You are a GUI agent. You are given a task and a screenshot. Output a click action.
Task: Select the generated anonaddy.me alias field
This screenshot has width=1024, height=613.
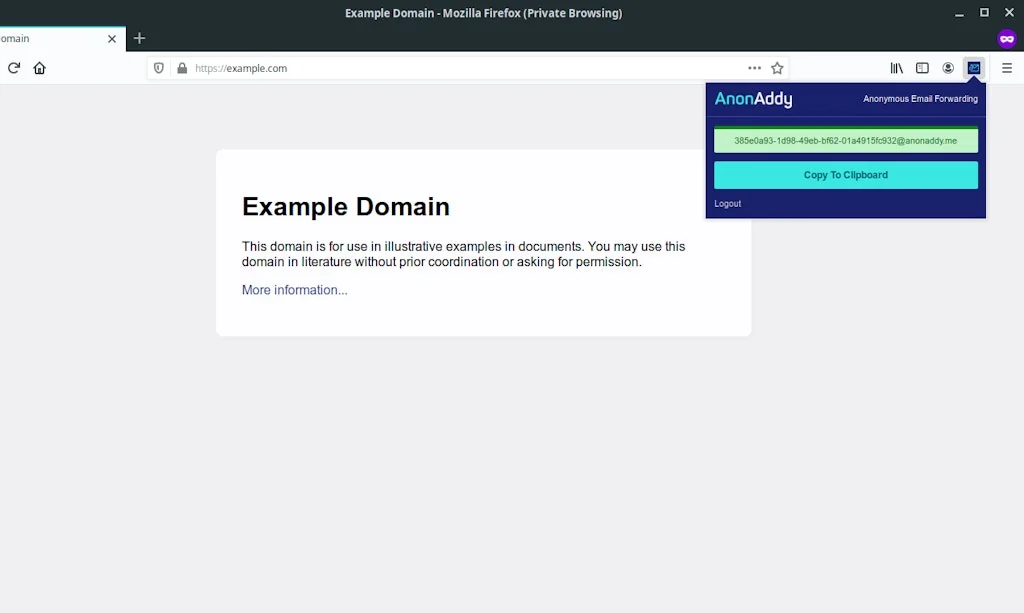(845, 141)
